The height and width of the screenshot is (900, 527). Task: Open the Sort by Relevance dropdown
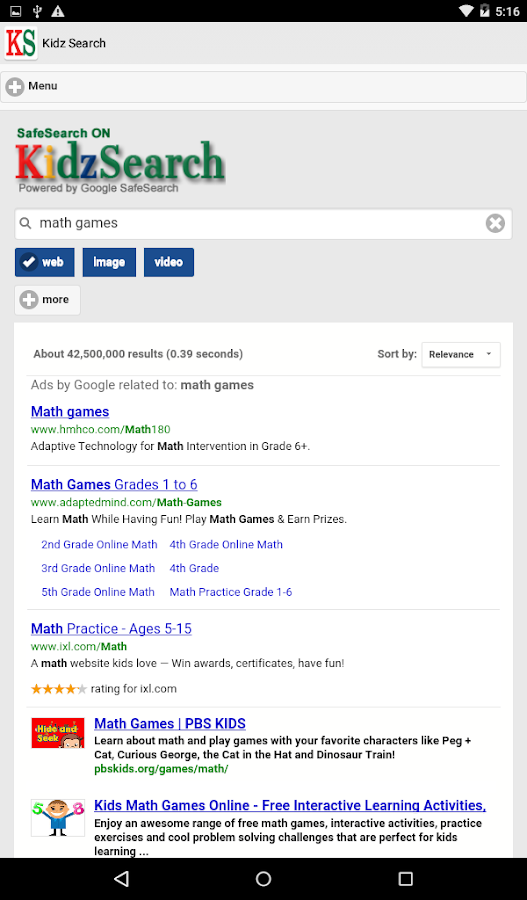461,354
